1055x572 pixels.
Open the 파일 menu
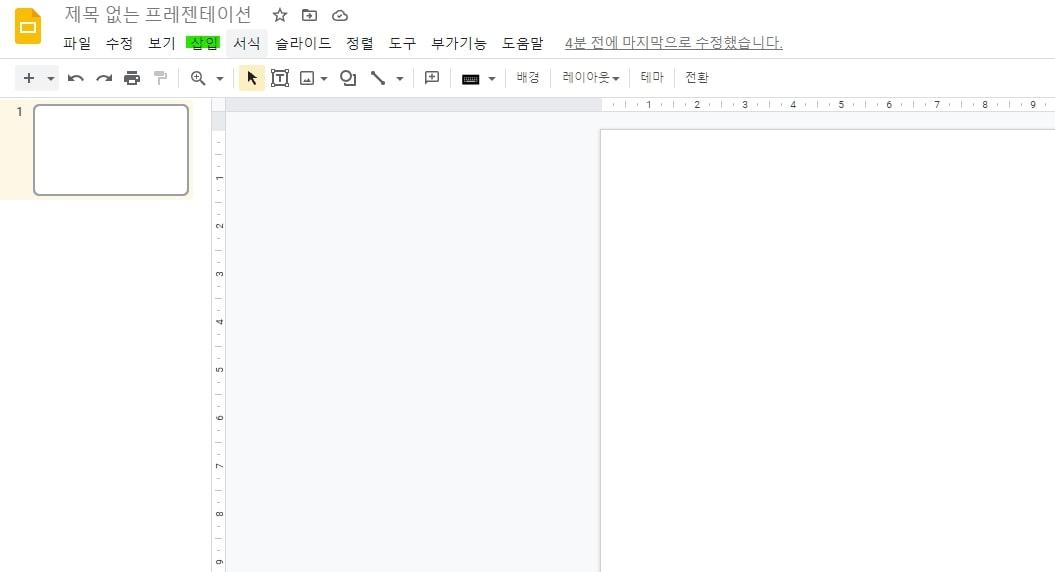(x=77, y=43)
